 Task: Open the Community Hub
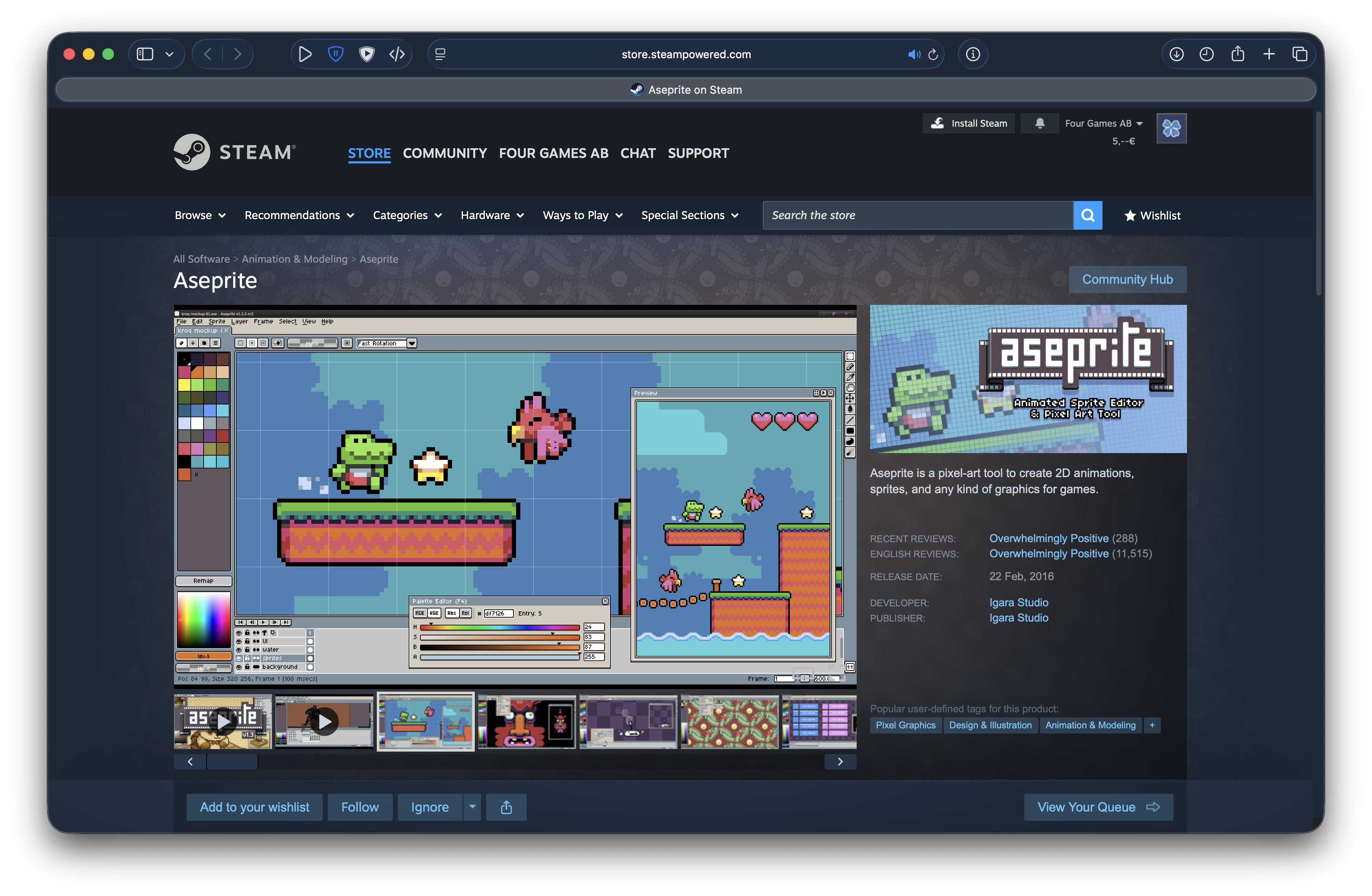coord(1127,280)
